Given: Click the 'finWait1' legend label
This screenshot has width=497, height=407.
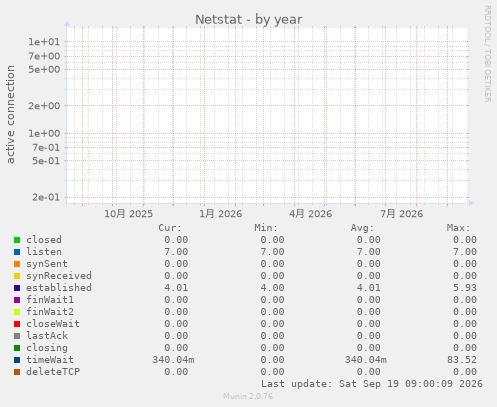Looking at the screenshot, I should 50,300.
